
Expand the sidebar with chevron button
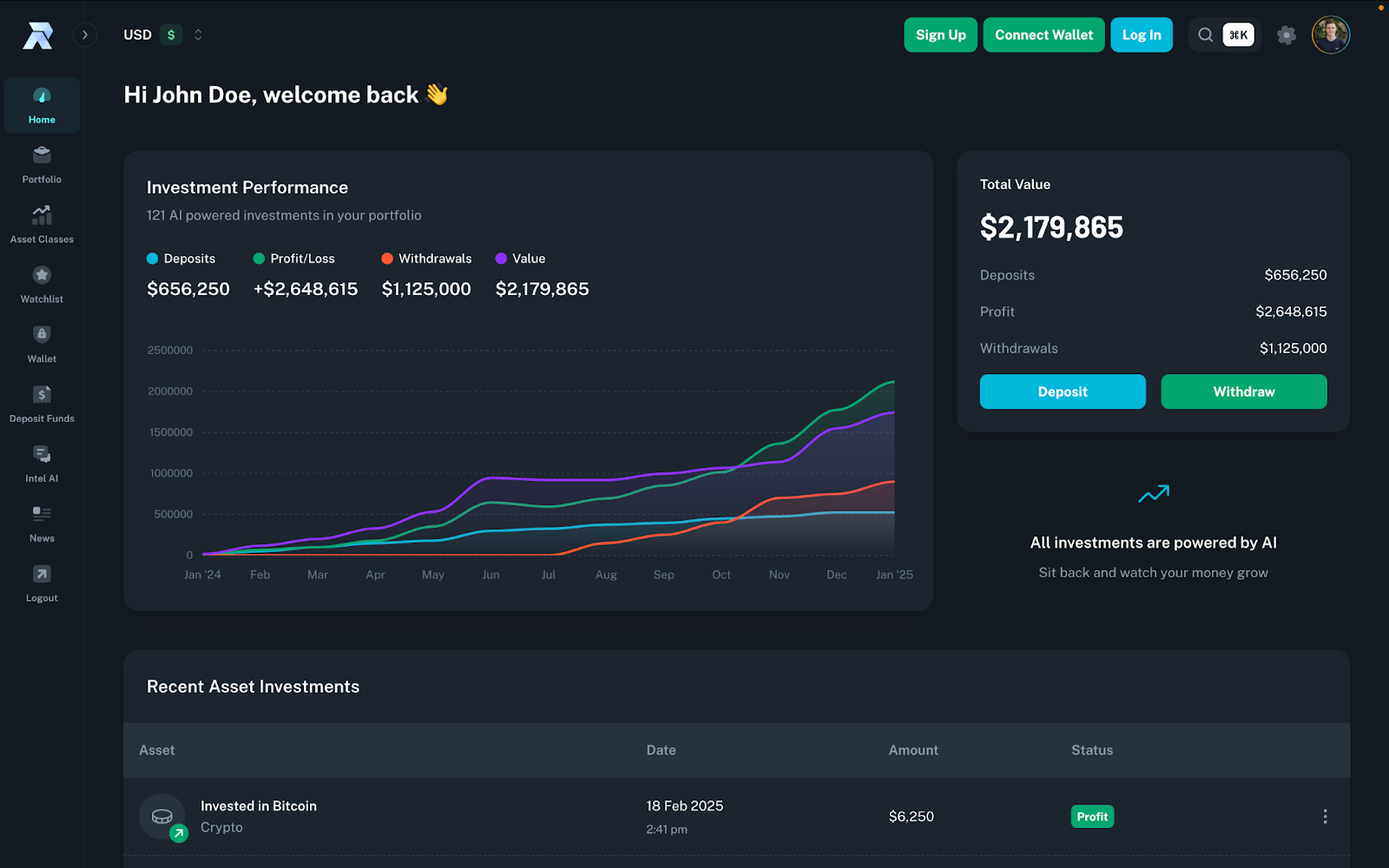84,35
